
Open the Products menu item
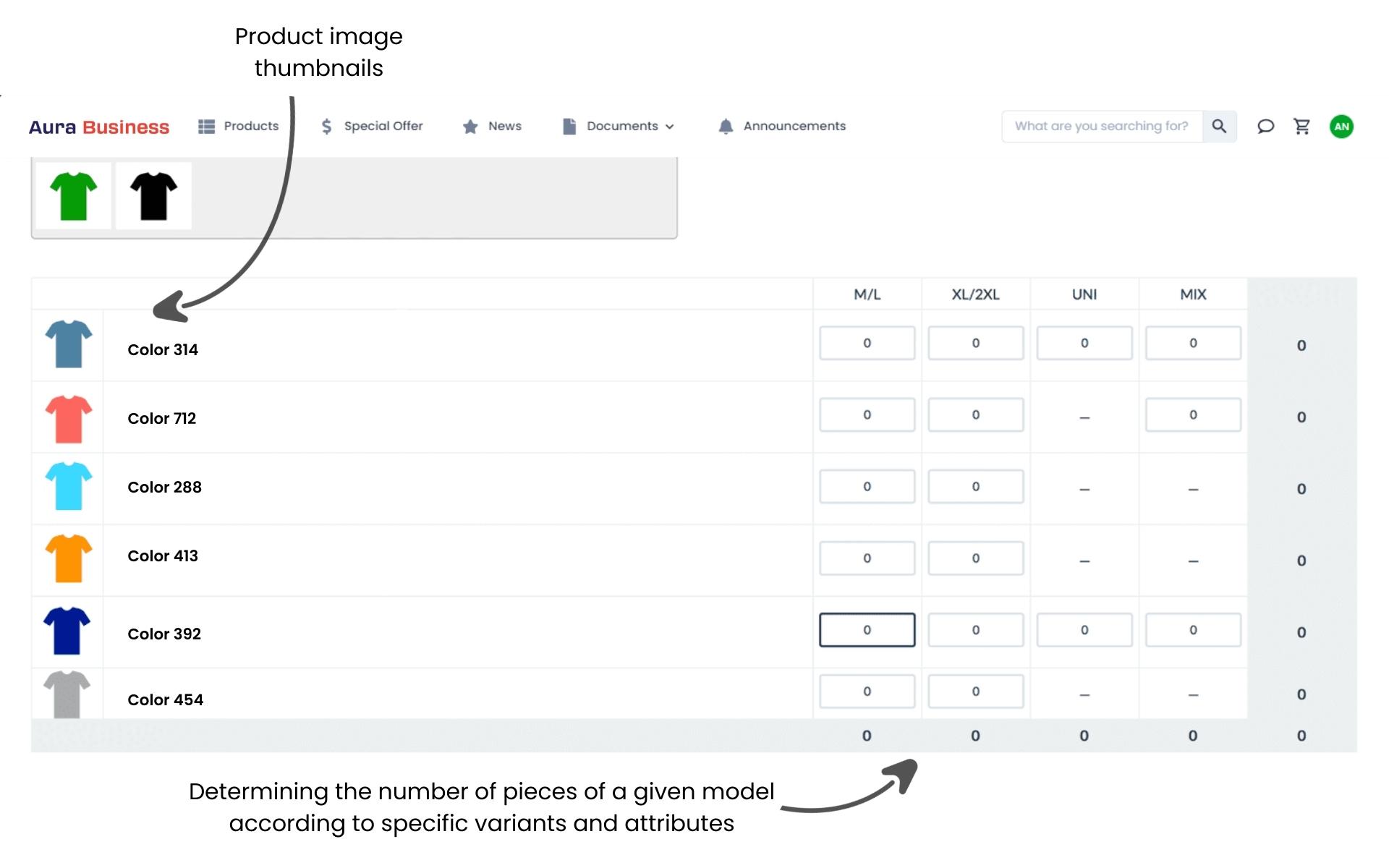pos(251,126)
